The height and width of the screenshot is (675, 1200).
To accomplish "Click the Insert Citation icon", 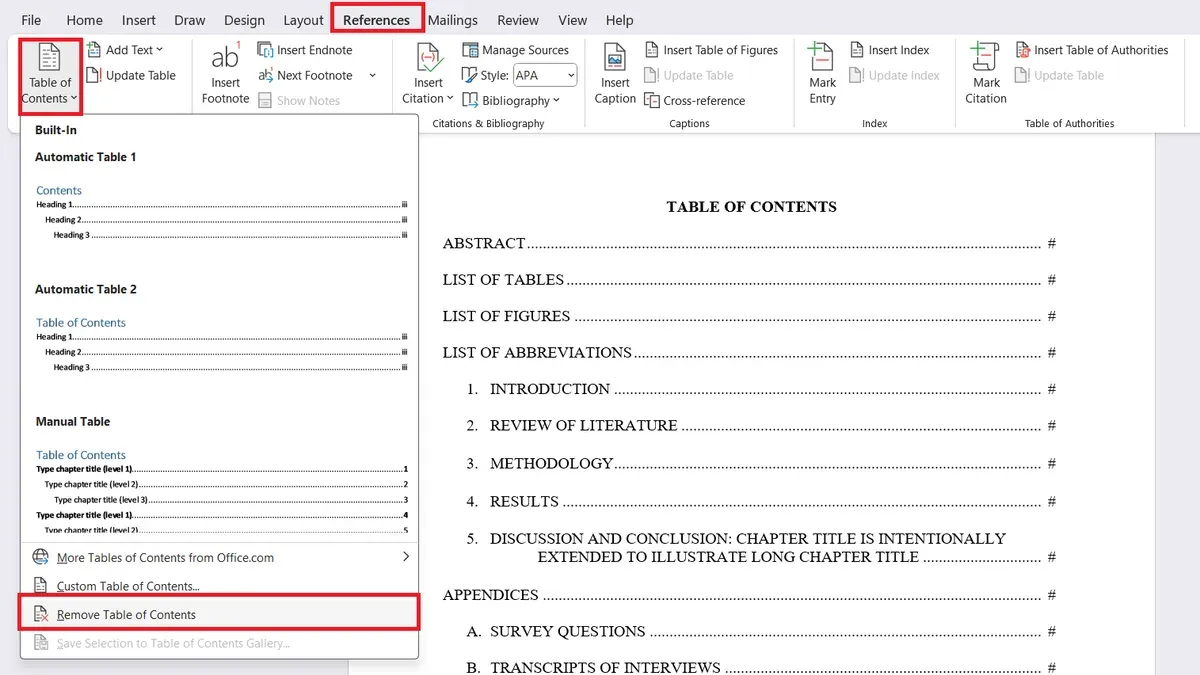I will point(429,57).
